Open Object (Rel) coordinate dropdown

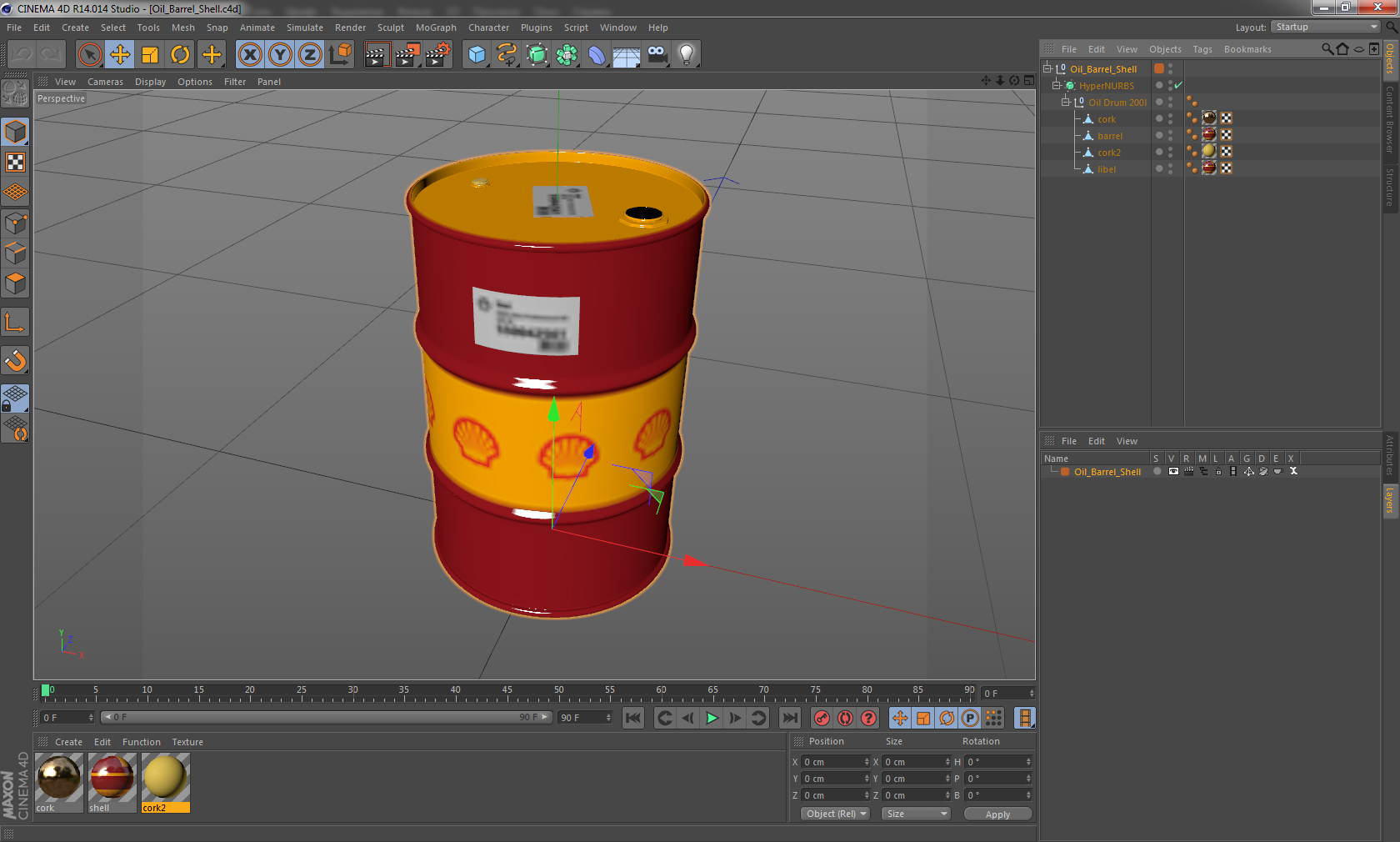(836, 814)
